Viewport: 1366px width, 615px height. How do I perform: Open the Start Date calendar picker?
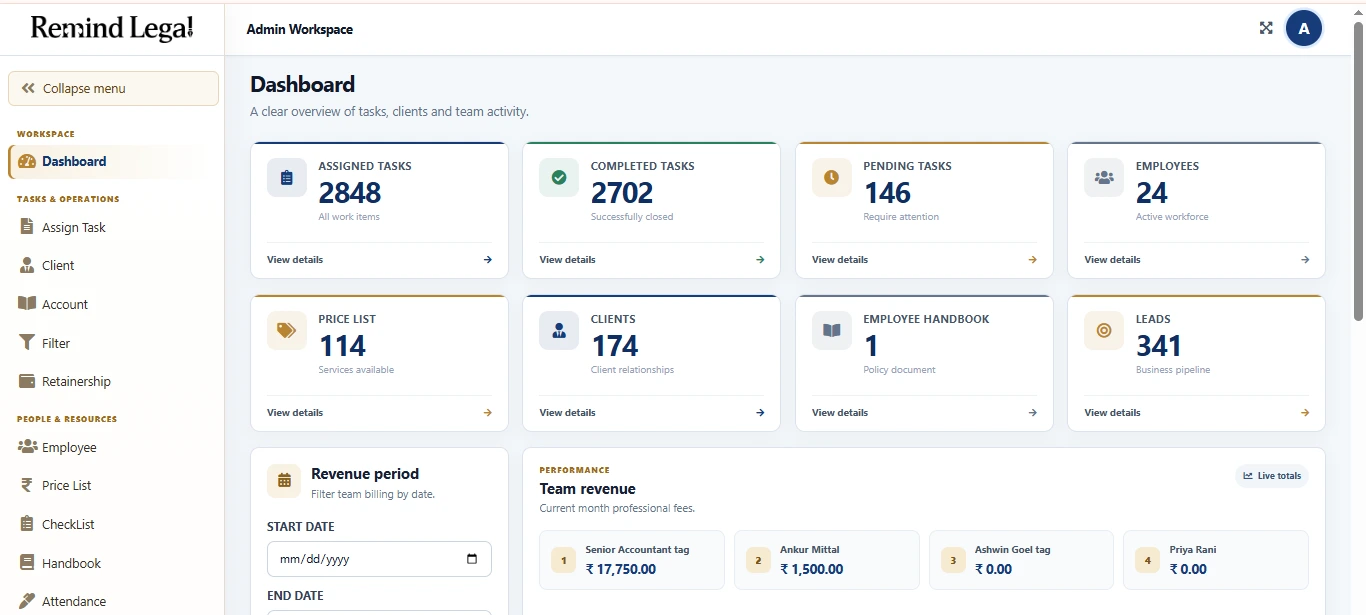(x=472, y=560)
